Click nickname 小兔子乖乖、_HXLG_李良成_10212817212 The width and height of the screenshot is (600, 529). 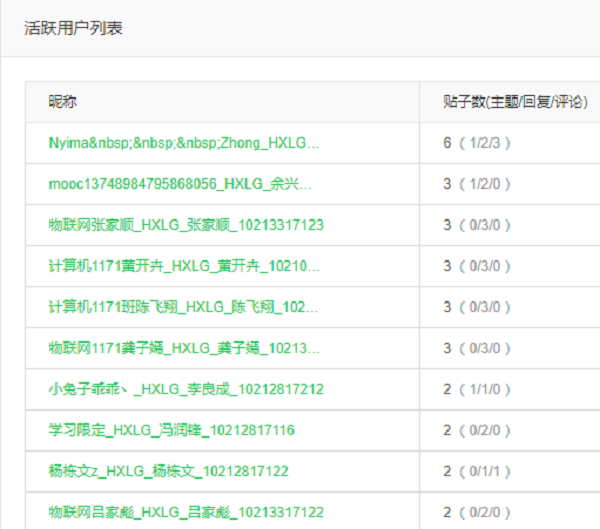(x=186, y=389)
